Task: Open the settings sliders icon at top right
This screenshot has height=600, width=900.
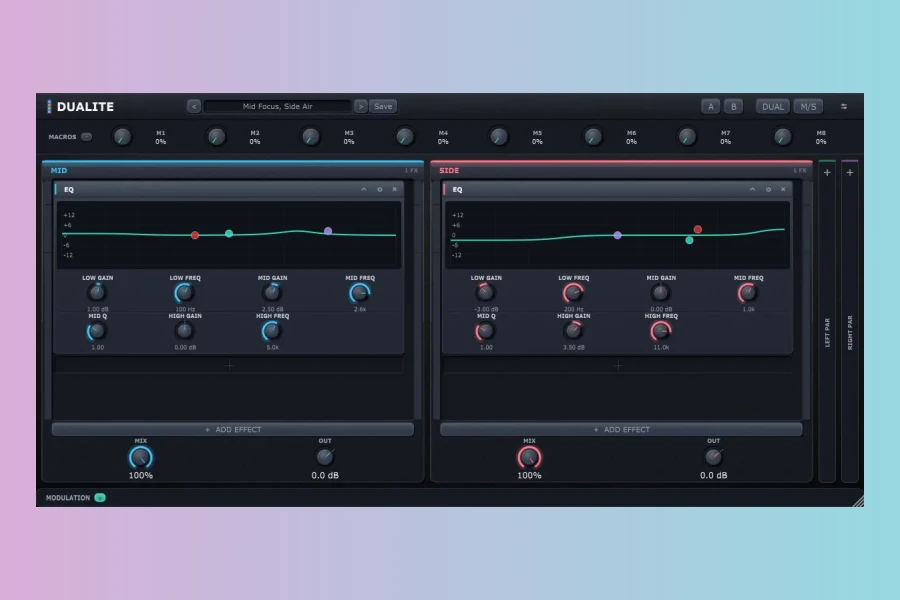Action: (x=844, y=106)
